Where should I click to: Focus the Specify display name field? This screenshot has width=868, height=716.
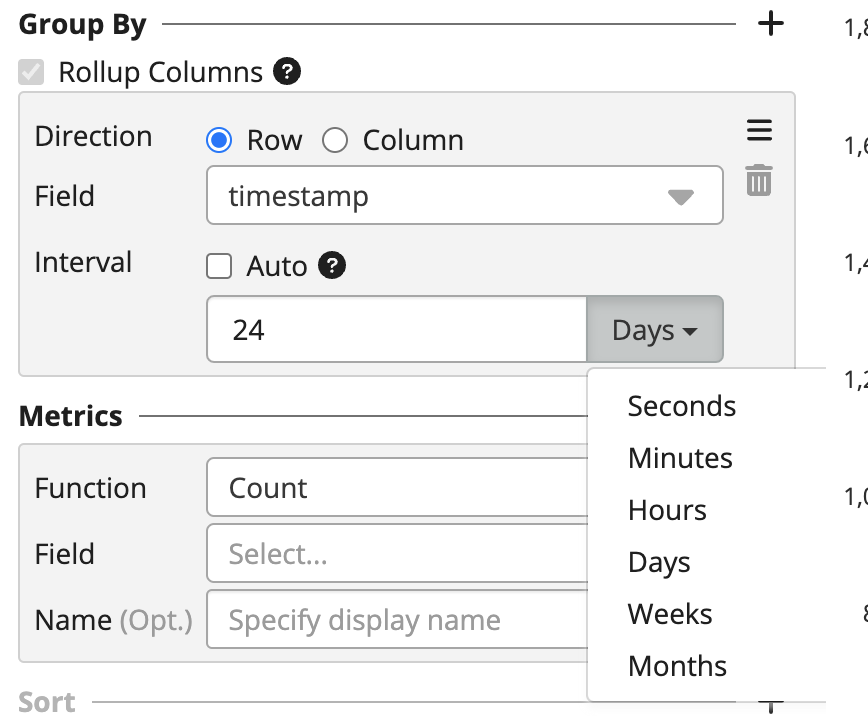click(x=397, y=619)
